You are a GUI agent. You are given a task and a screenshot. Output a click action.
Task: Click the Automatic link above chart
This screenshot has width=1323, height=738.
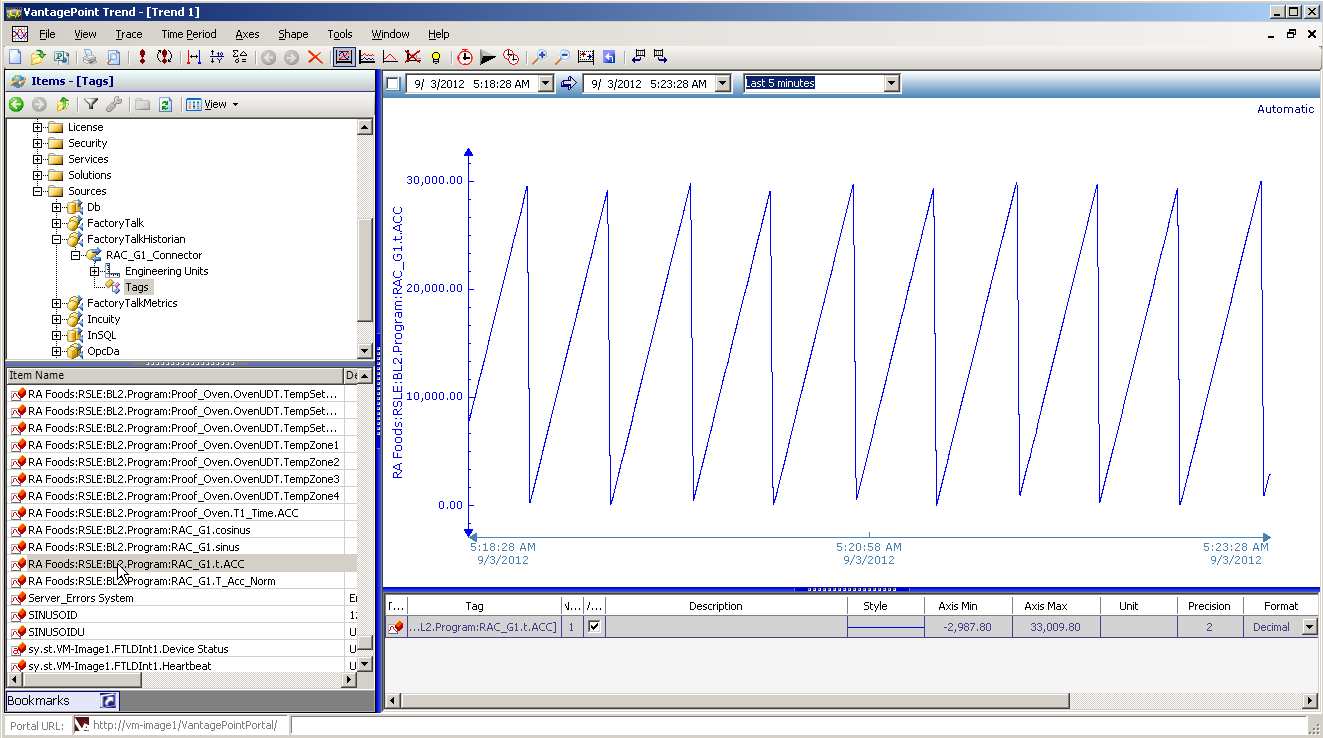[x=1285, y=109]
